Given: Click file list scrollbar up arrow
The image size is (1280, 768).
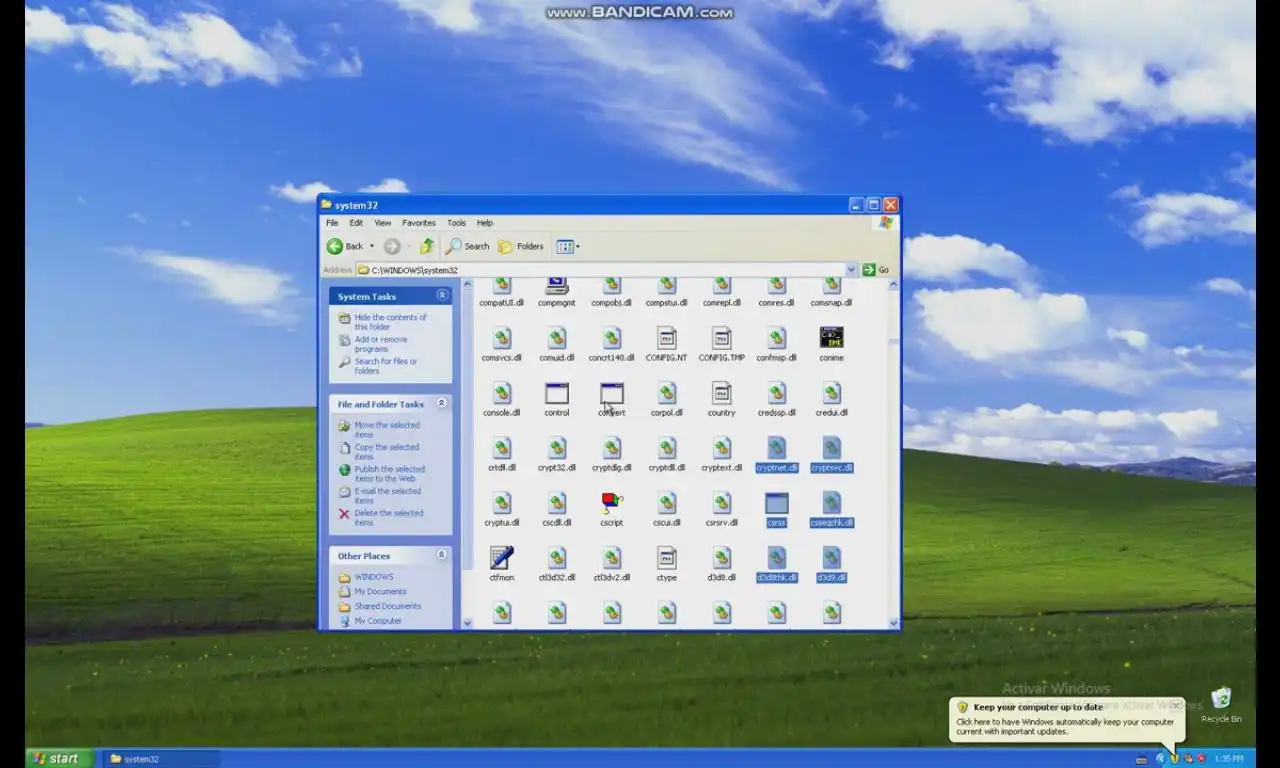Looking at the screenshot, I should [x=893, y=285].
